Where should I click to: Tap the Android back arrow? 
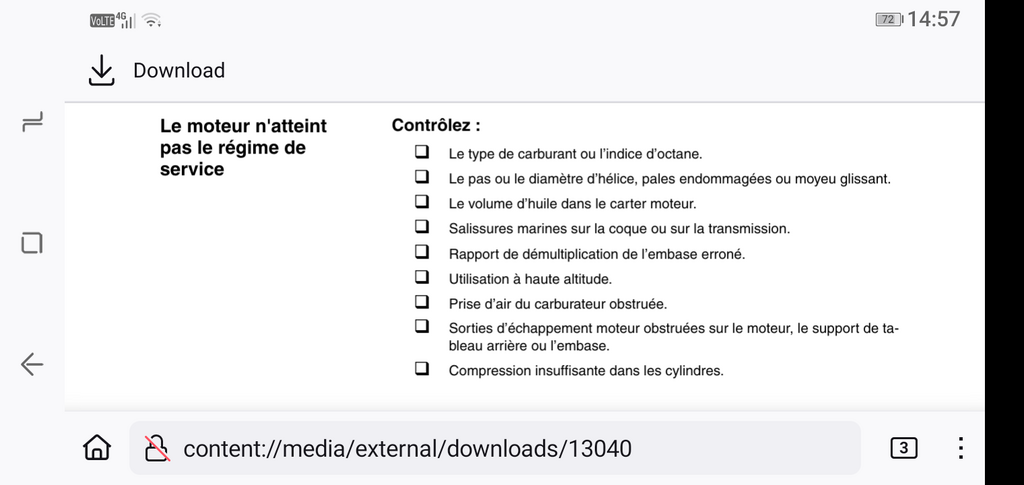pyautogui.click(x=31, y=364)
